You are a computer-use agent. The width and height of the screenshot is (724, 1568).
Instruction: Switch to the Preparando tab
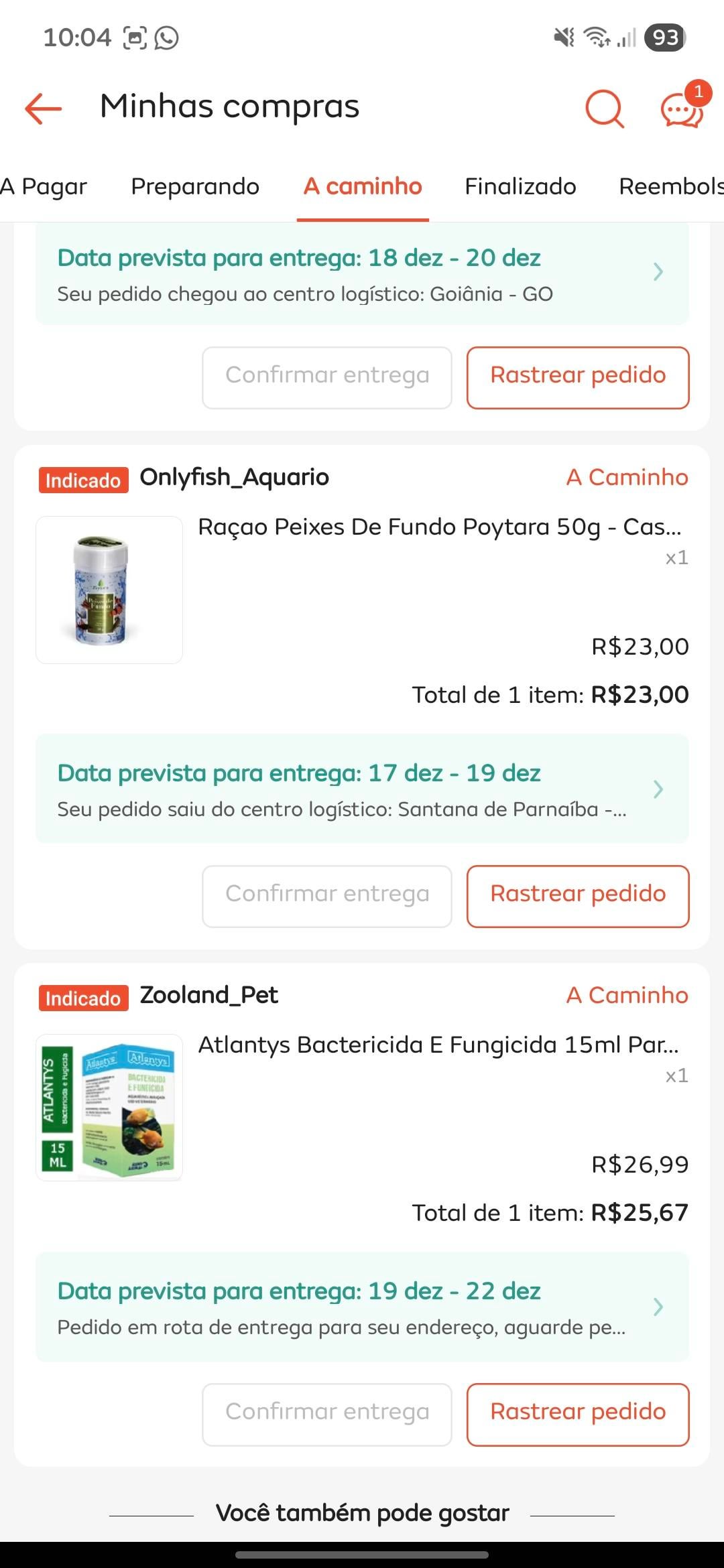tap(195, 186)
